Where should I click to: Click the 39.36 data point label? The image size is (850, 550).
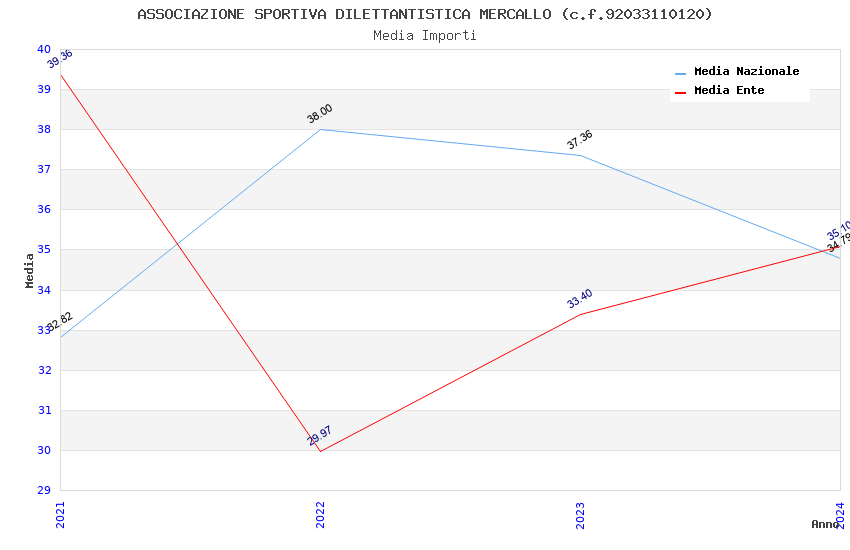click(60, 59)
